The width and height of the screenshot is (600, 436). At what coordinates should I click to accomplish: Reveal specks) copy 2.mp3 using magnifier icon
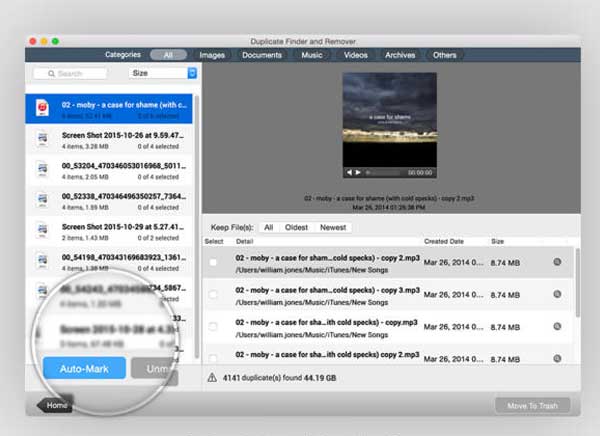[557, 358]
